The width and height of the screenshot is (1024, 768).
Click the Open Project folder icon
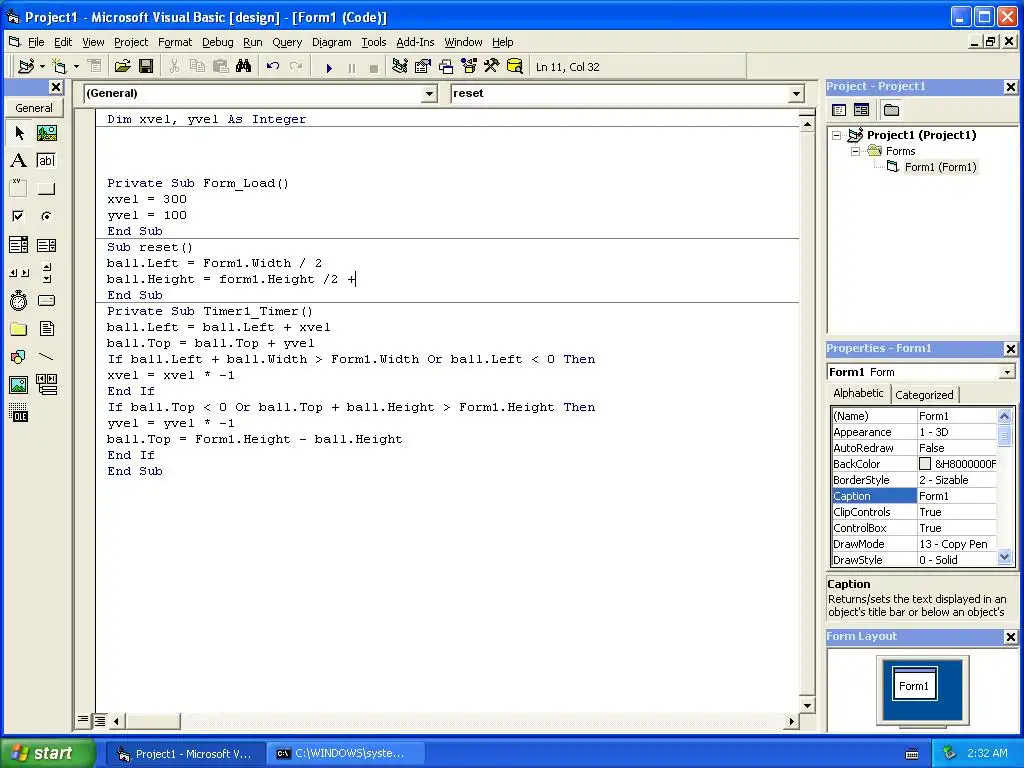click(122, 66)
